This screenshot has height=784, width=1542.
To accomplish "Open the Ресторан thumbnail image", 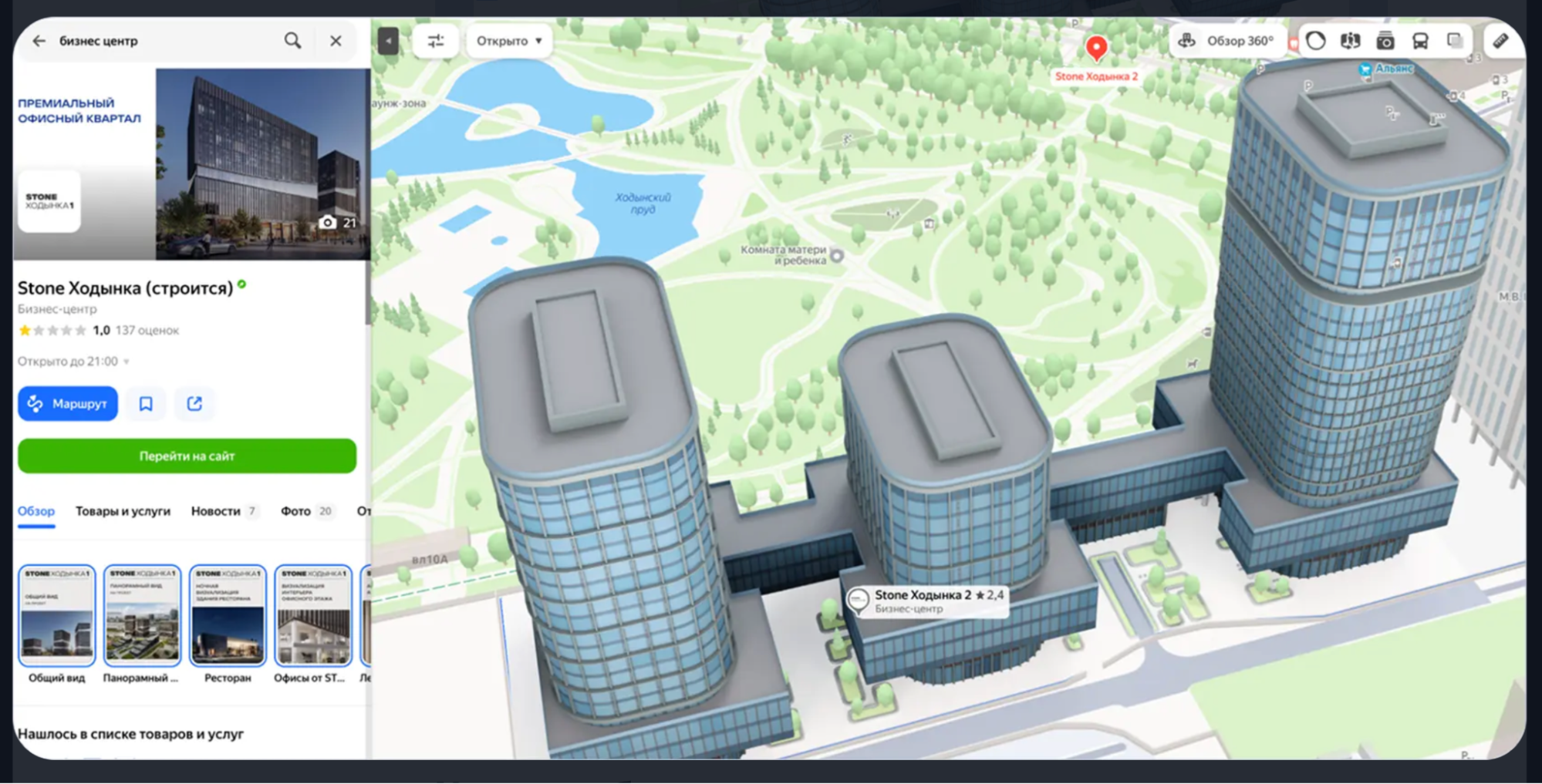I will 228,617.
